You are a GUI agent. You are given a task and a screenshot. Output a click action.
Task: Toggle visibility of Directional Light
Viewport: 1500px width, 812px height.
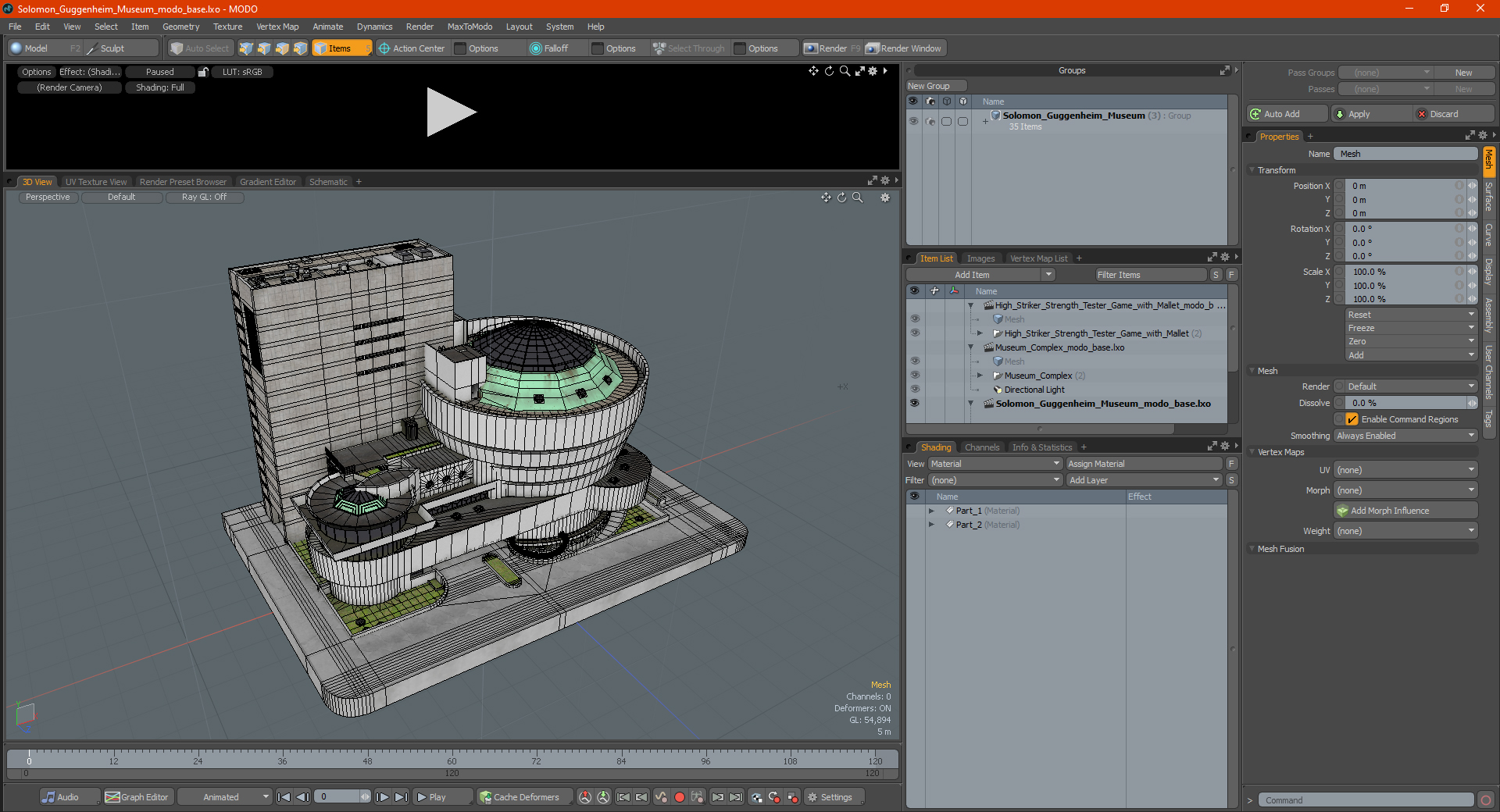click(915, 390)
